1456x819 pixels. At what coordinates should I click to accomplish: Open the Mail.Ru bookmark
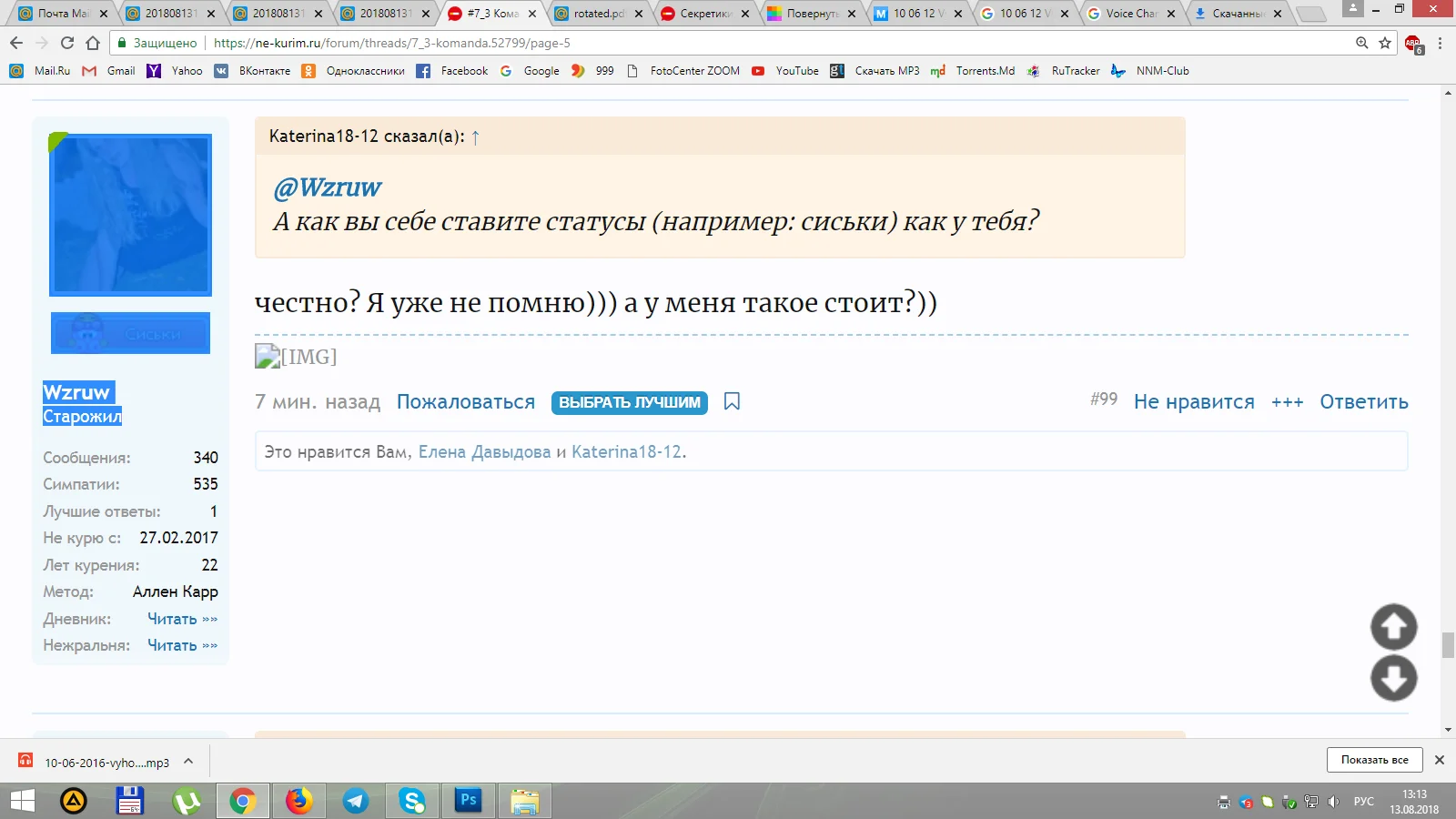[x=40, y=71]
